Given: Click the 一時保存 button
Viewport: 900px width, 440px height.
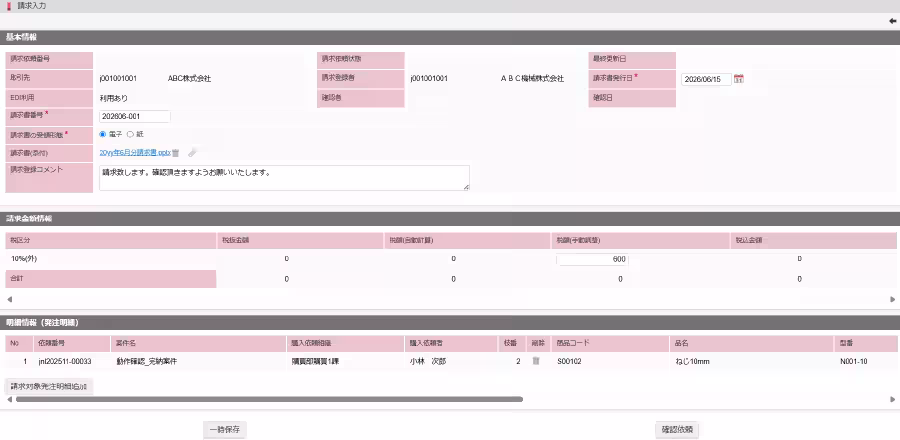Looking at the screenshot, I should pos(224,429).
